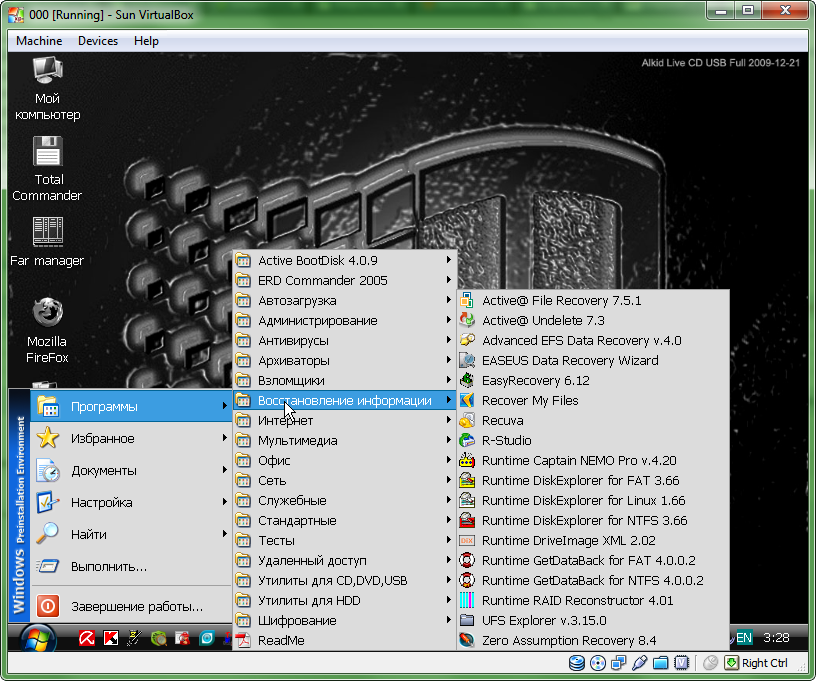Click the VirtualBox optical disk status icon

[x=597, y=663]
